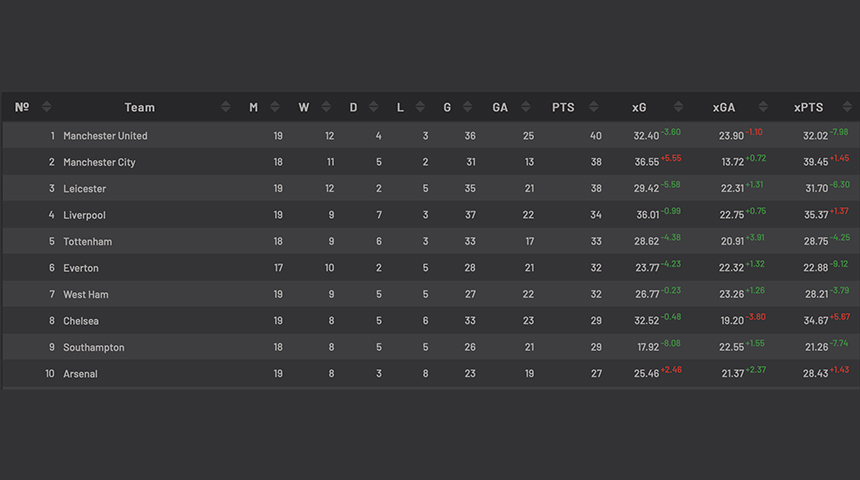Sort table by the № column arrows

coord(47,106)
